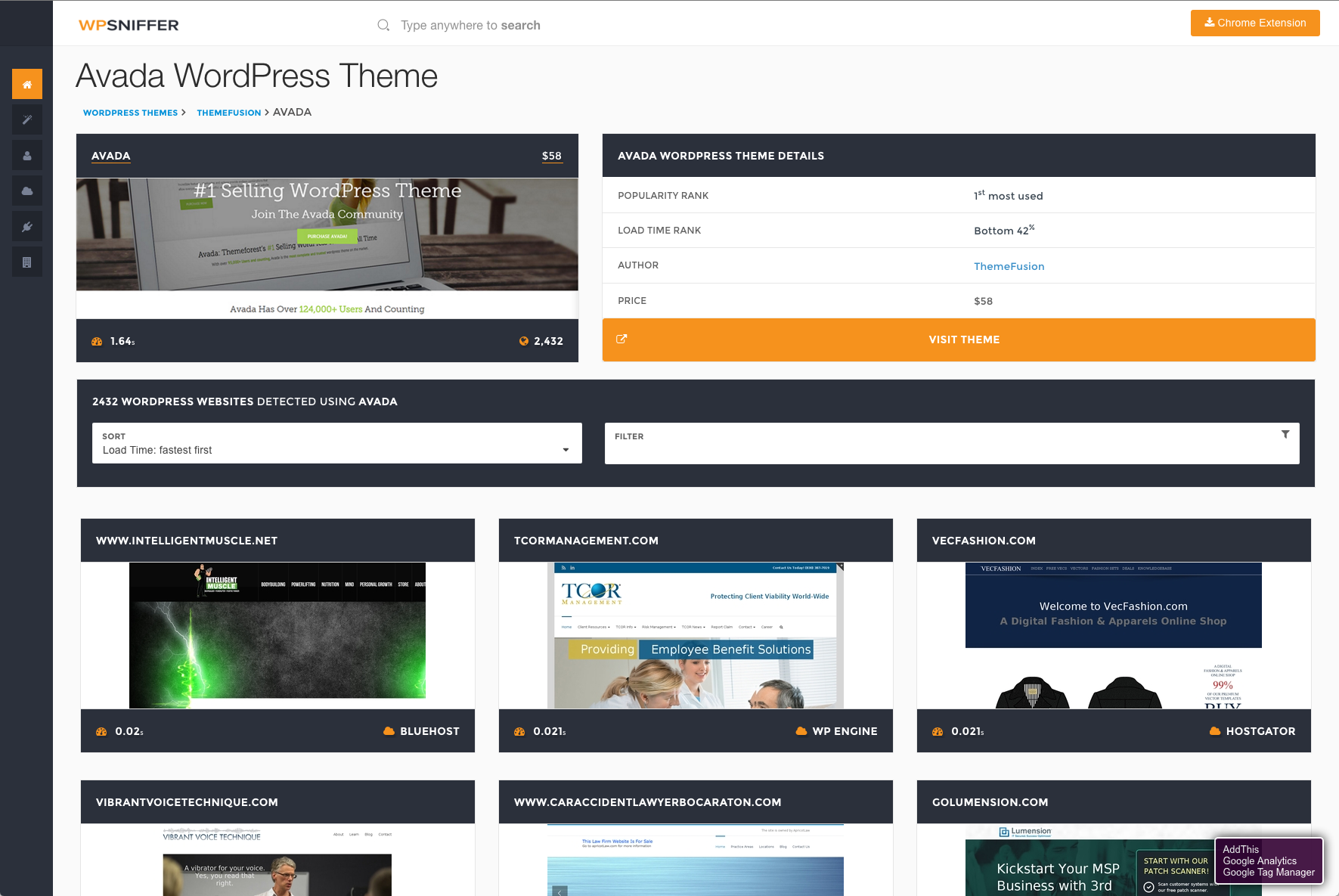Select Load Time fastest first sort box
Screen dimensions: 1339x896
click(337, 443)
